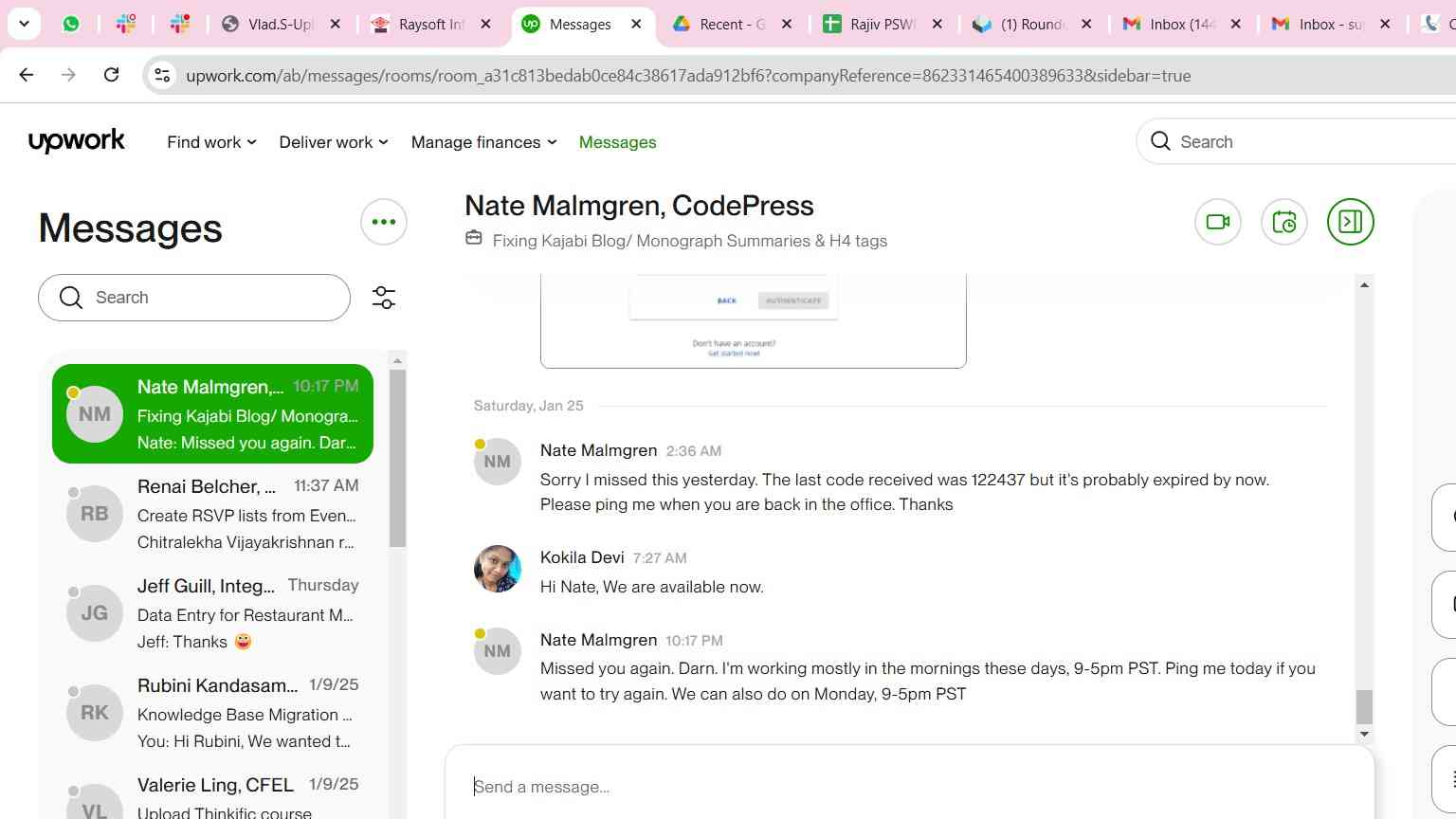
Task: Open the Messages nav link
Action: click(617, 142)
